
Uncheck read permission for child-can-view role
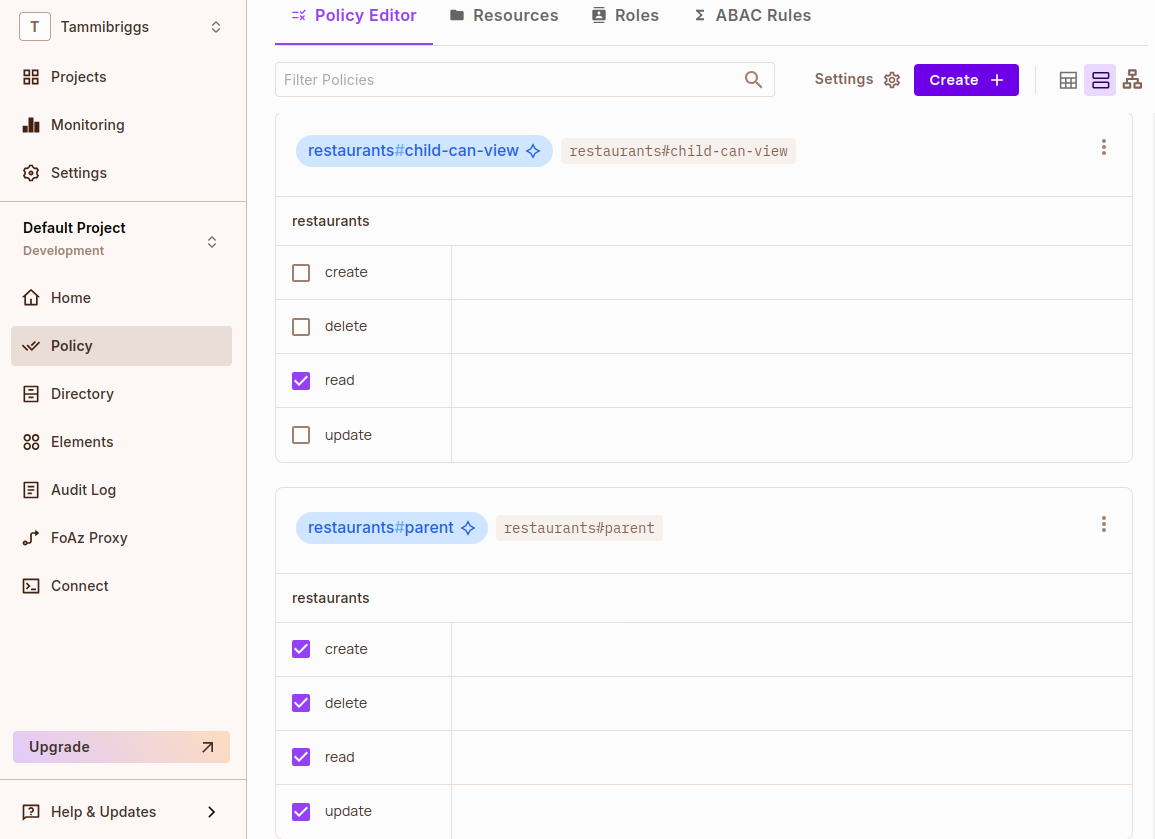click(x=301, y=380)
